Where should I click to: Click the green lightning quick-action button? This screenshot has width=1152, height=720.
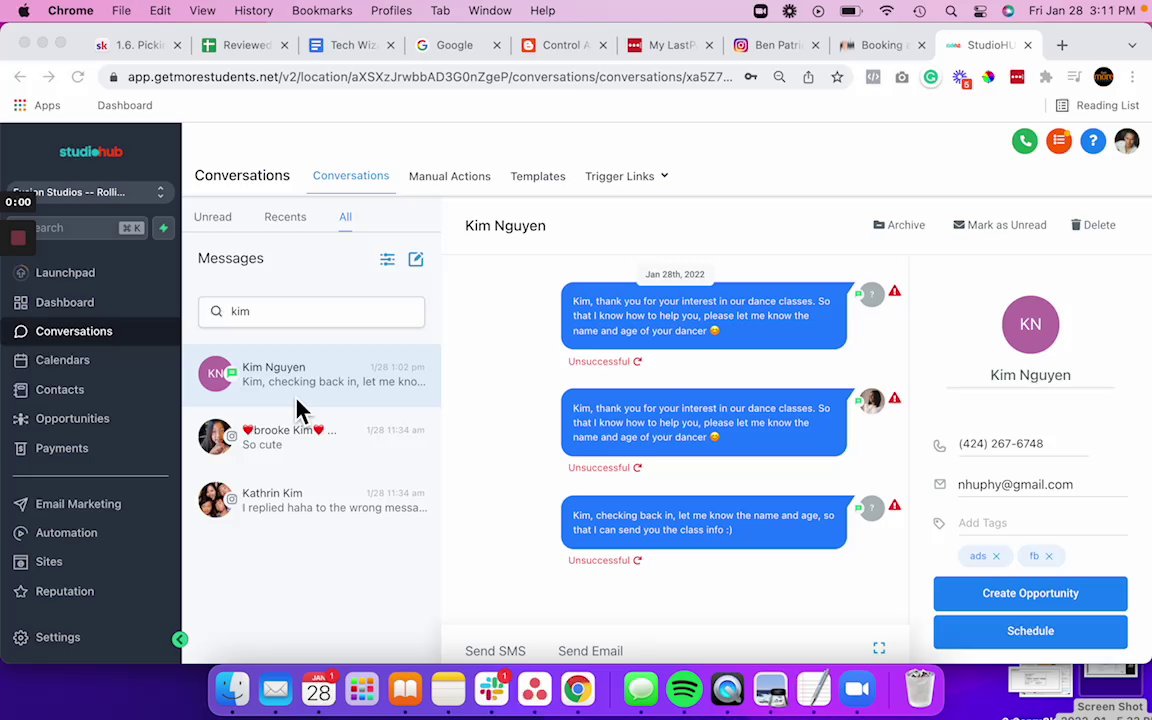coord(163,228)
